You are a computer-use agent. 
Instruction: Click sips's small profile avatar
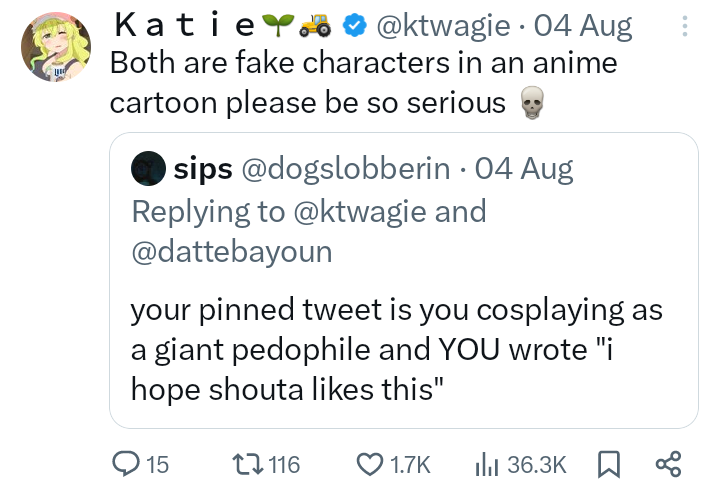click(148, 168)
